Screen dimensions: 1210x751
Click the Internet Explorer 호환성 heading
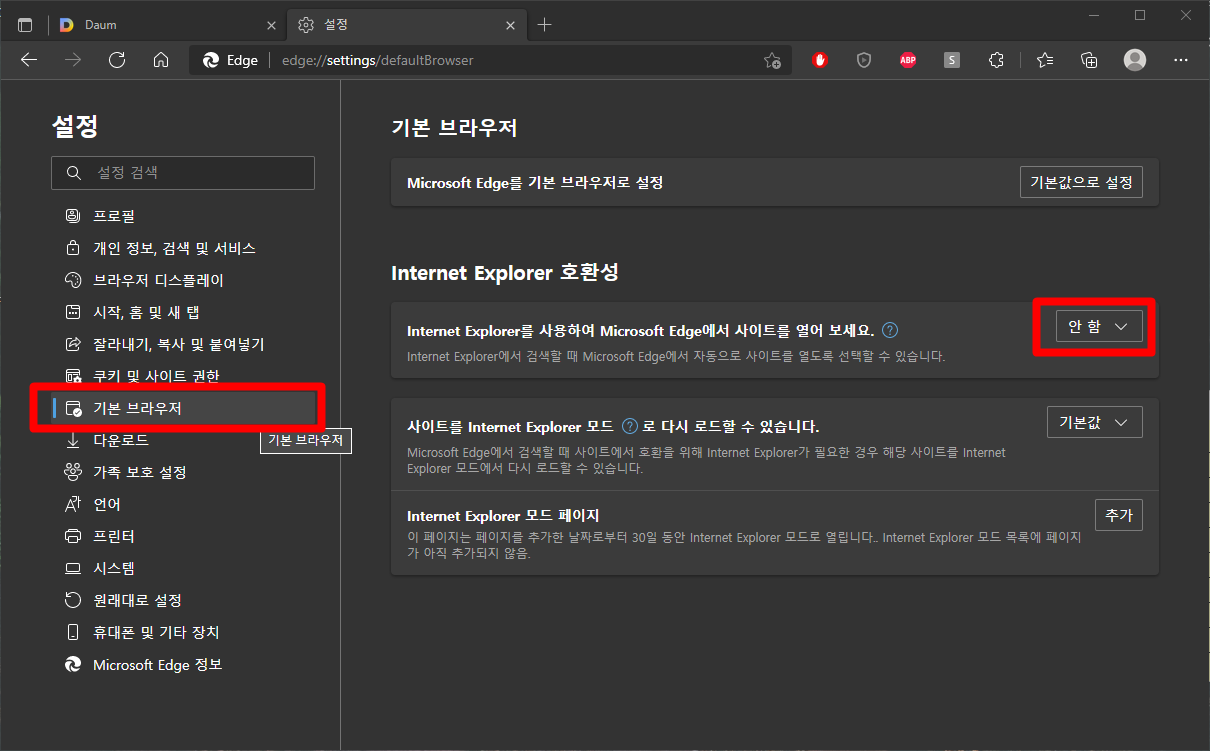[x=507, y=273]
